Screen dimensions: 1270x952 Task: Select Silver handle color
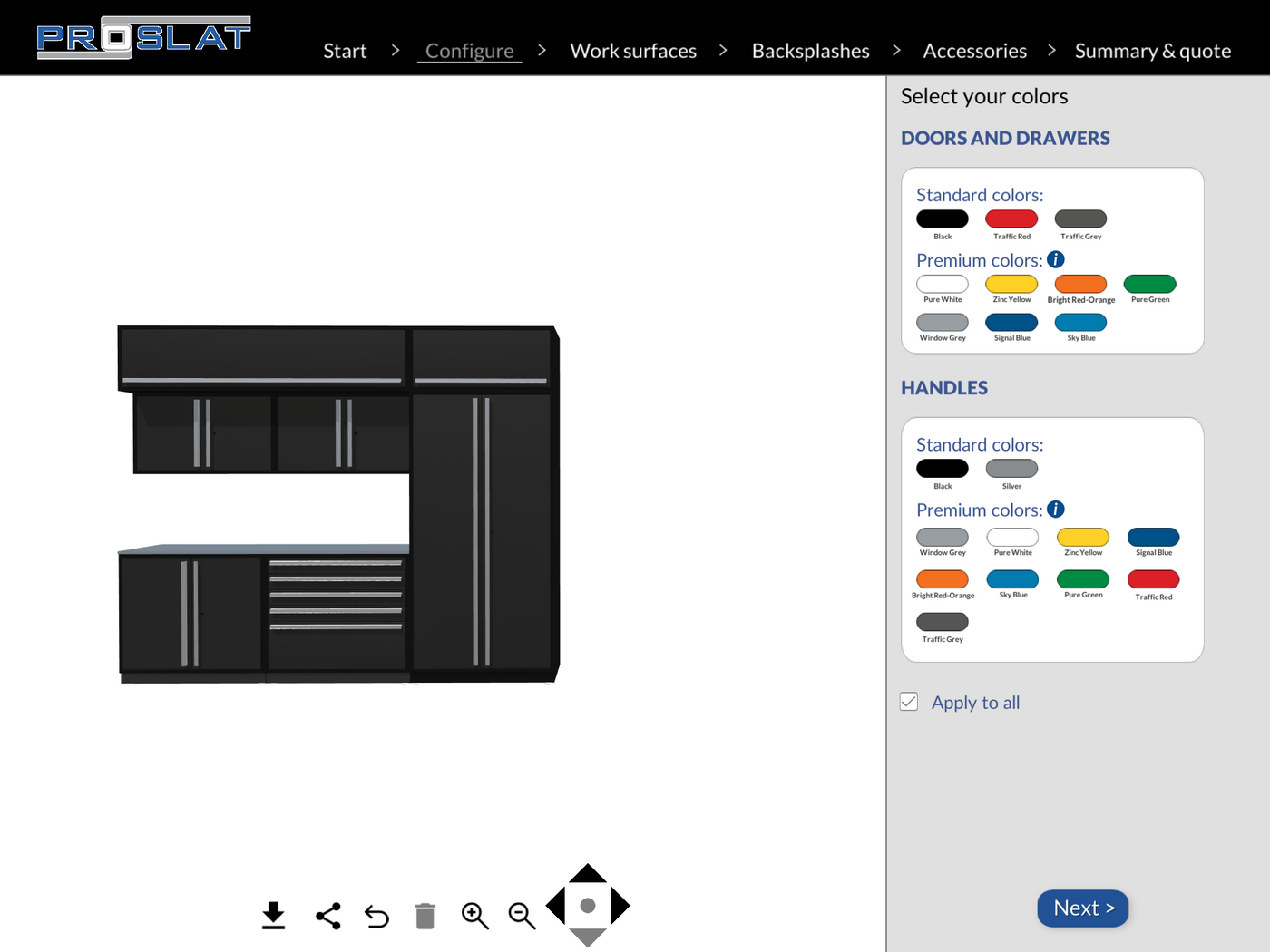[x=1011, y=468]
